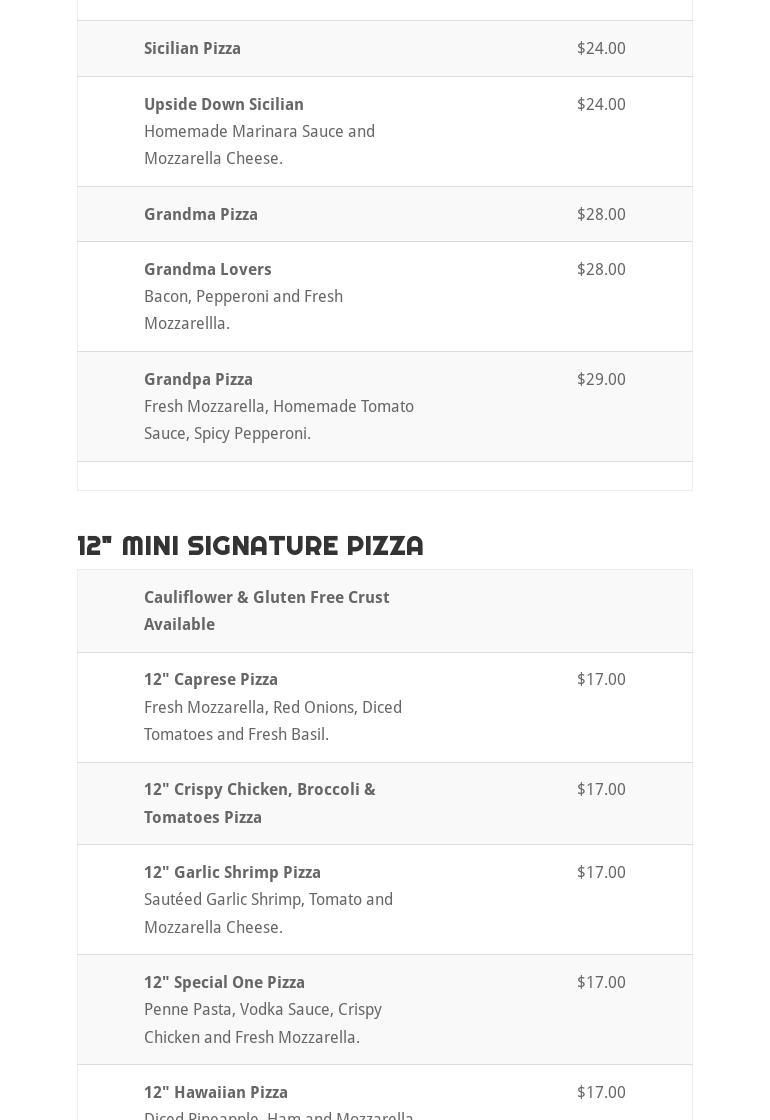770x1120 pixels.
Task: Click the Grandpa Pizza Spicy Pepperoni description
Action: click(x=279, y=420)
